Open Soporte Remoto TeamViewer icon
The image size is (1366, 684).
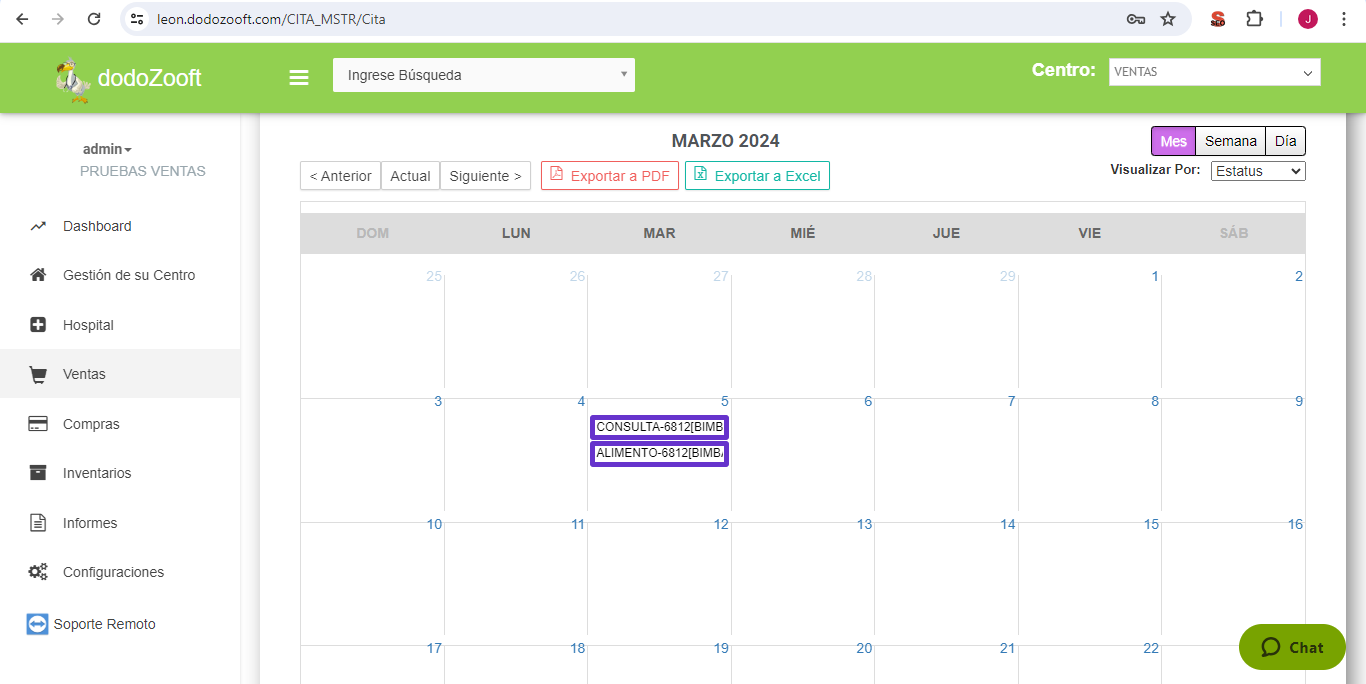click(x=37, y=624)
